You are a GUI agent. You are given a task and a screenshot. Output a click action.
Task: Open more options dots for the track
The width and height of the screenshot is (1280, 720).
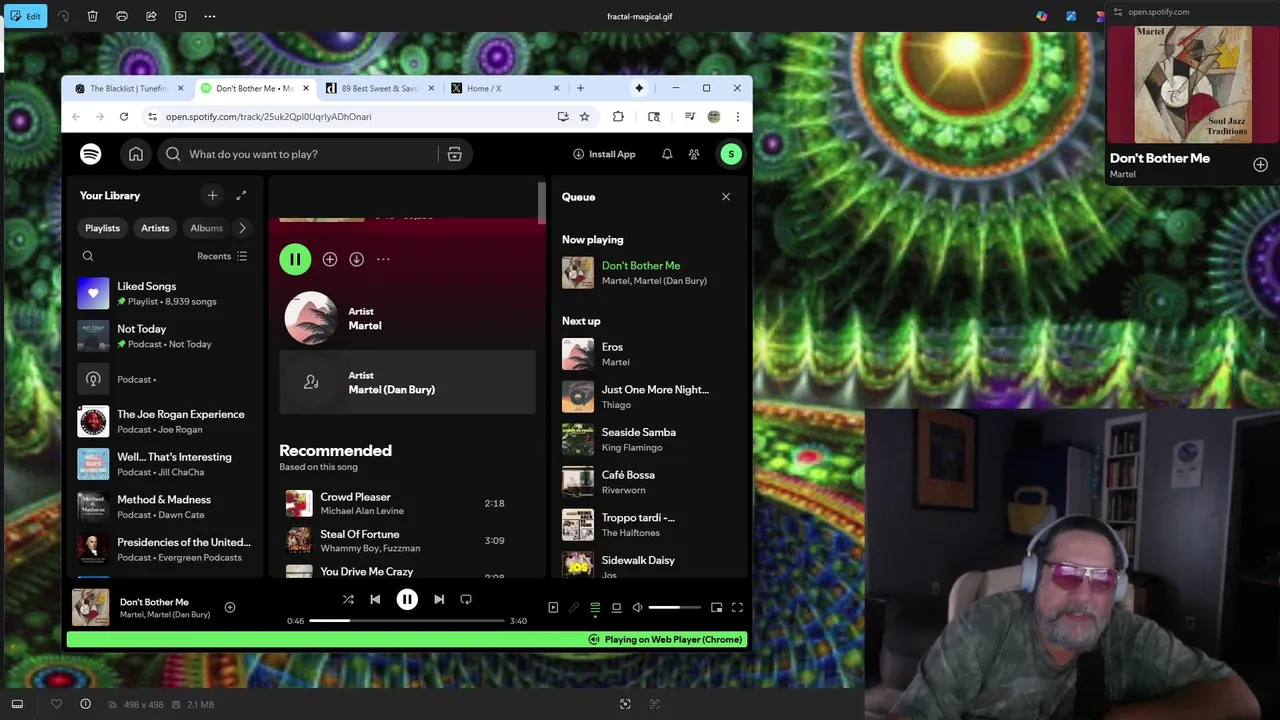(x=383, y=259)
